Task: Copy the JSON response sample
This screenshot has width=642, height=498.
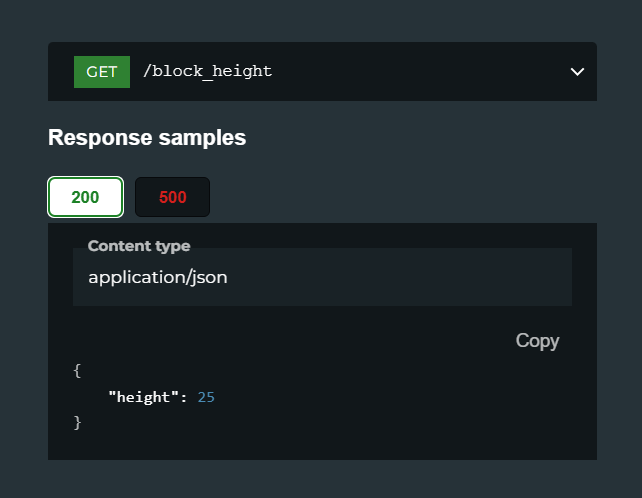Action: click(x=537, y=341)
